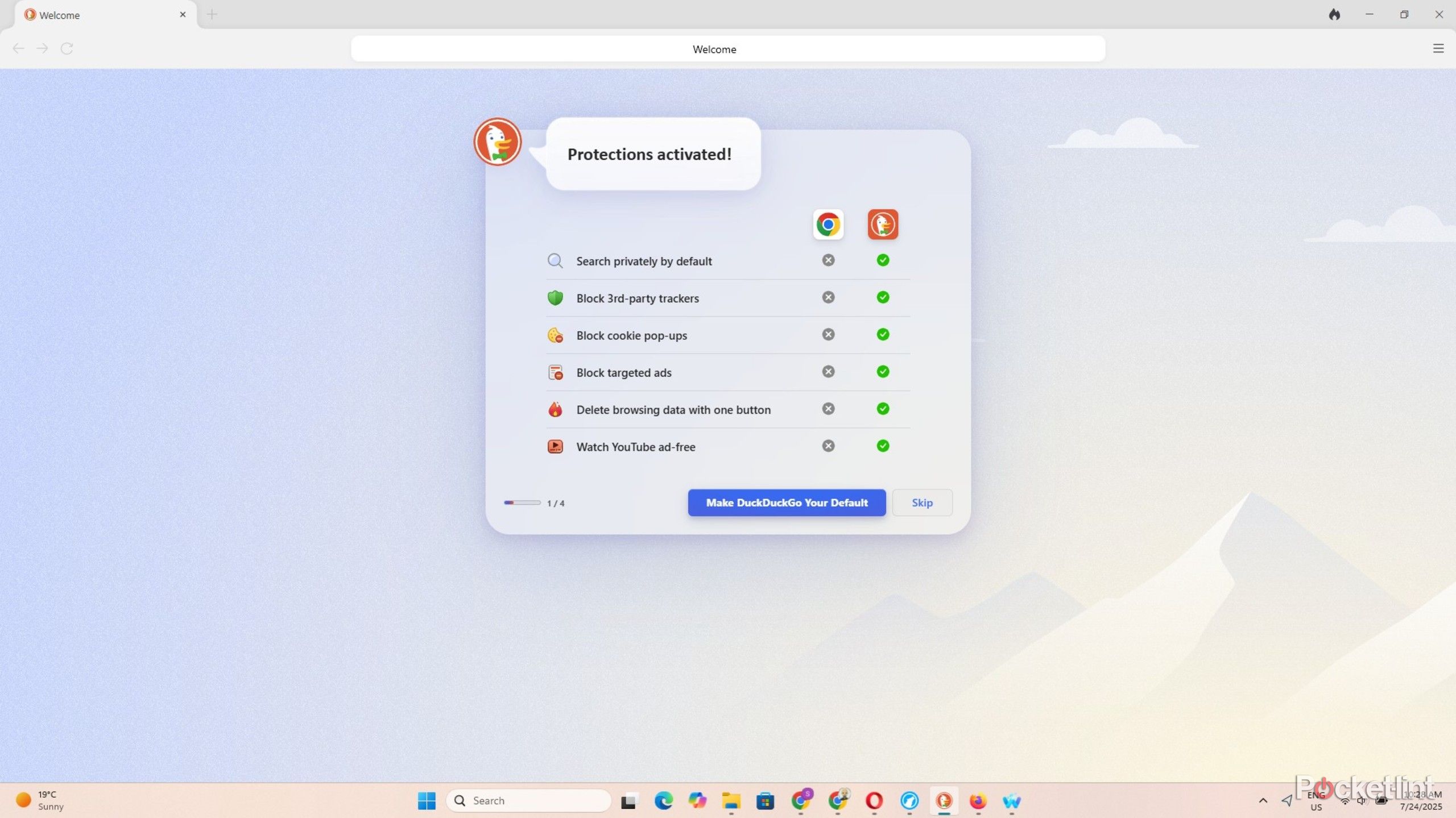Open Task View from the taskbar
Viewport: 1456px width, 818px height.
628,800
